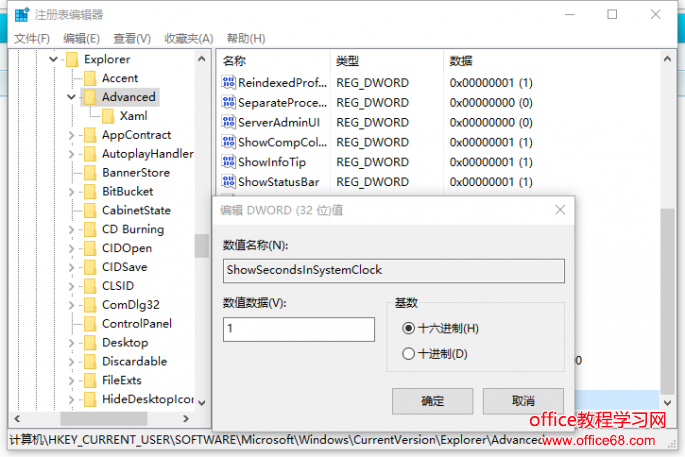This screenshot has width=685, height=457.
Task: Click the 数值名称(N) name field
Action: (394, 270)
